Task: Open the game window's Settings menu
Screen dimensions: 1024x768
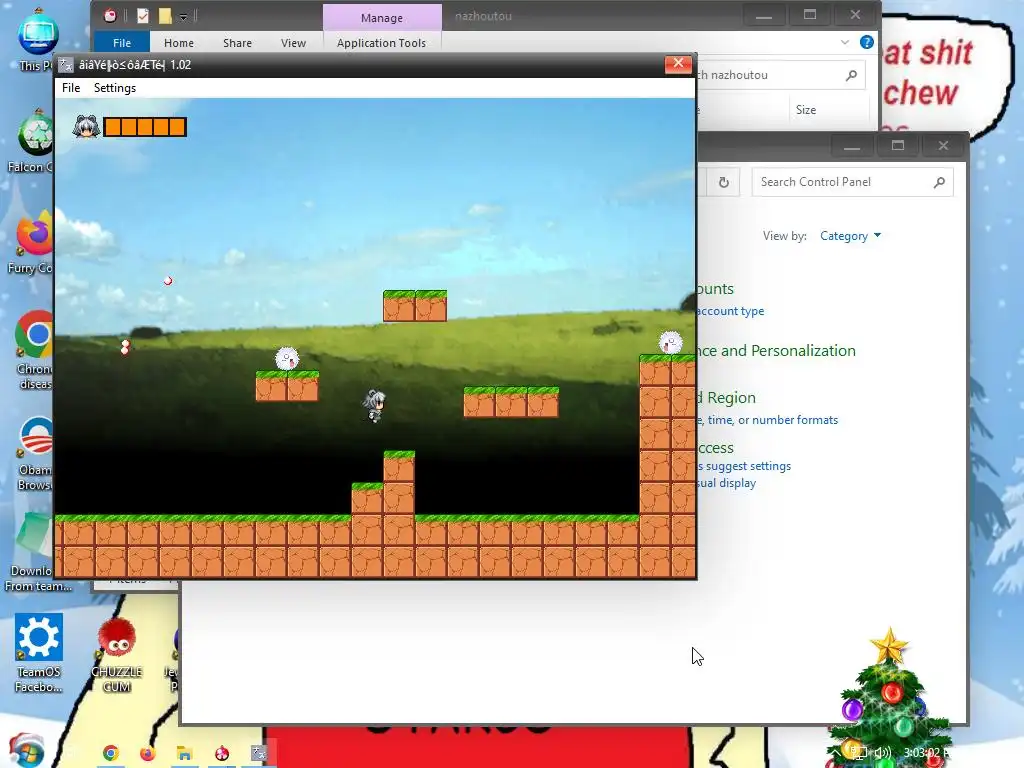Action: click(x=115, y=88)
